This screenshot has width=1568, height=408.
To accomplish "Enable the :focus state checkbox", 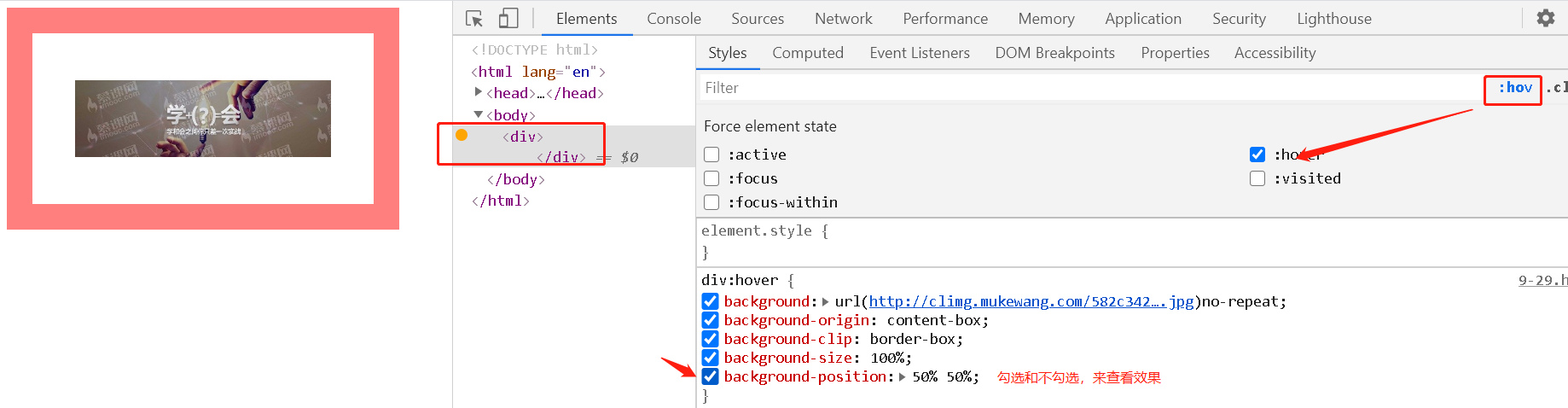I will (711, 178).
